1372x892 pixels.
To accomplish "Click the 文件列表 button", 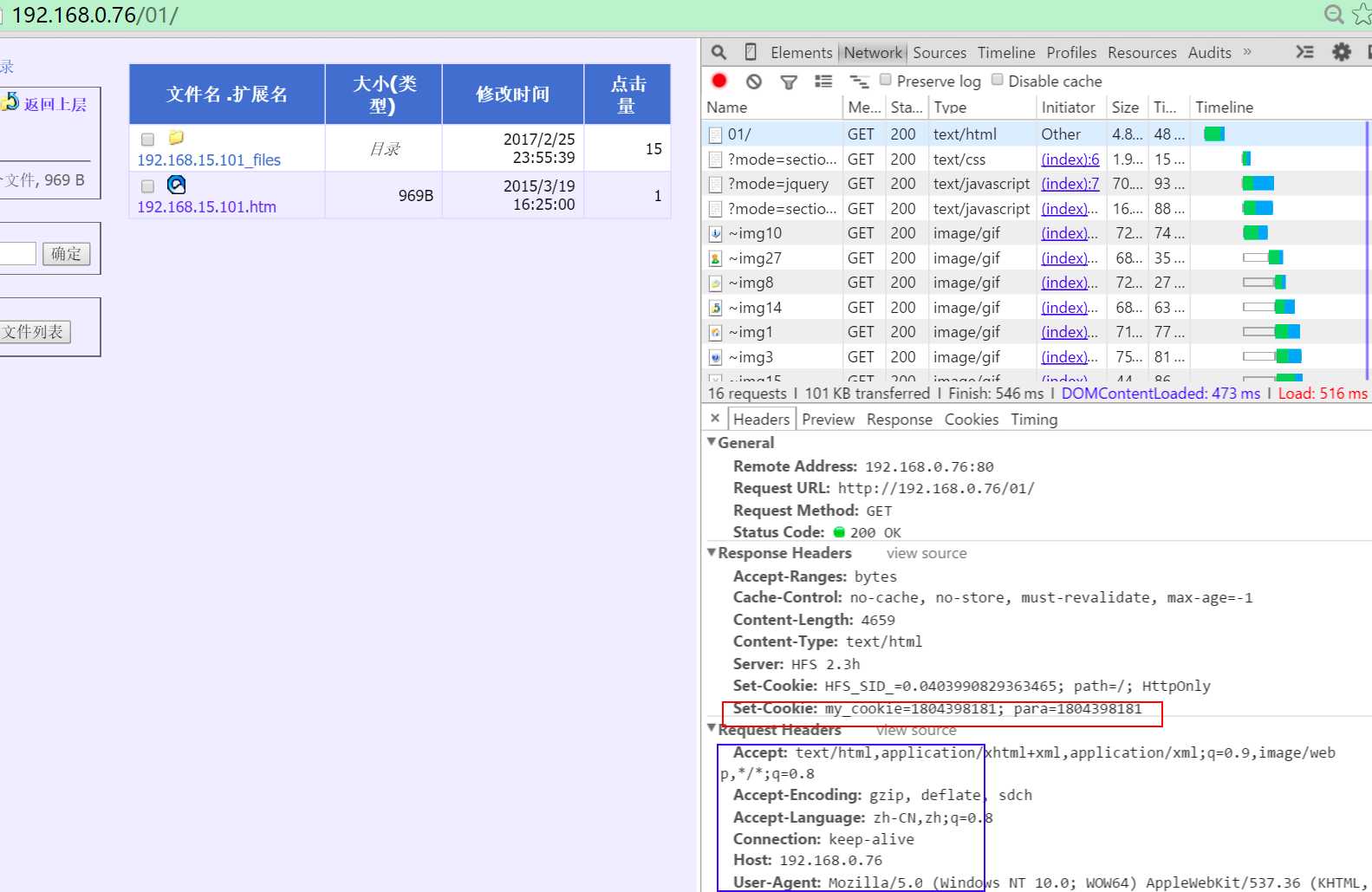I will tap(35, 332).
